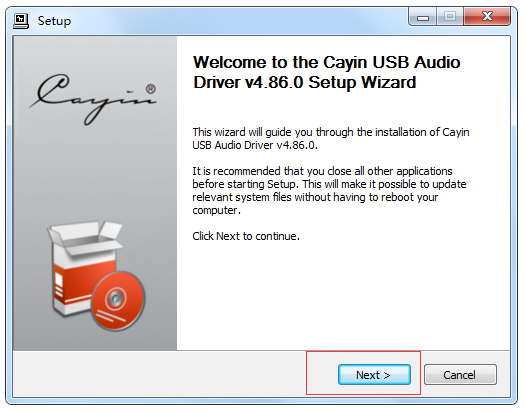This screenshot has height=411, width=525.
Task: Click empty footer area left of Next
Action: click(159, 374)
